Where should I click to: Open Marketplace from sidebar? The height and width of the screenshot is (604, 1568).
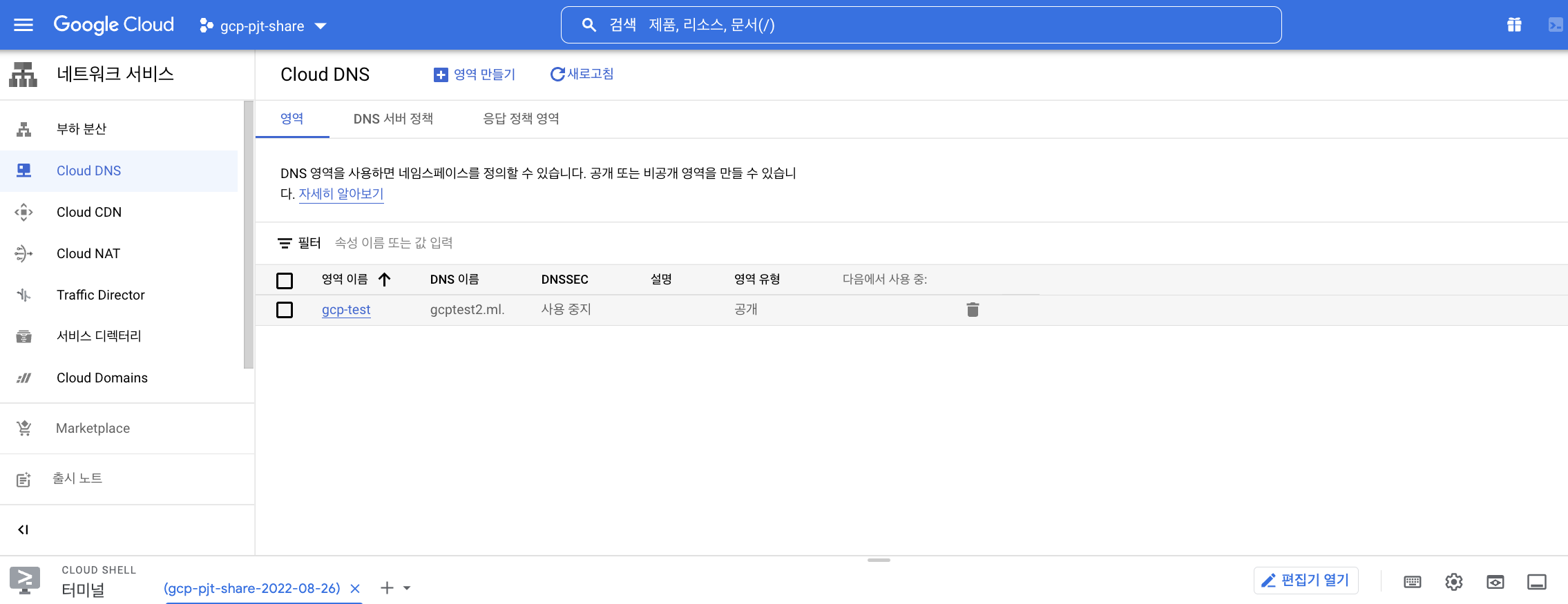[x=127, y=428]
